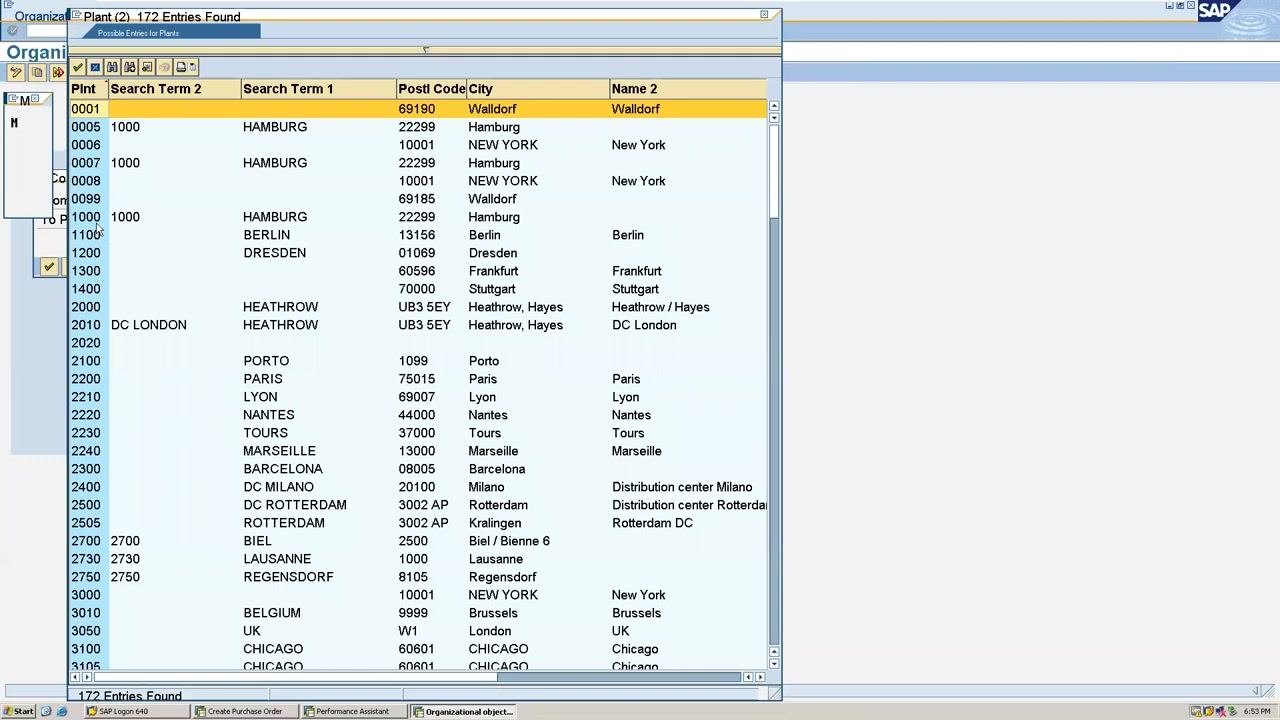Select plant 1200 DRESDEN entry
The width and height of the screenshot is (1280, 720).
(418, 253)
